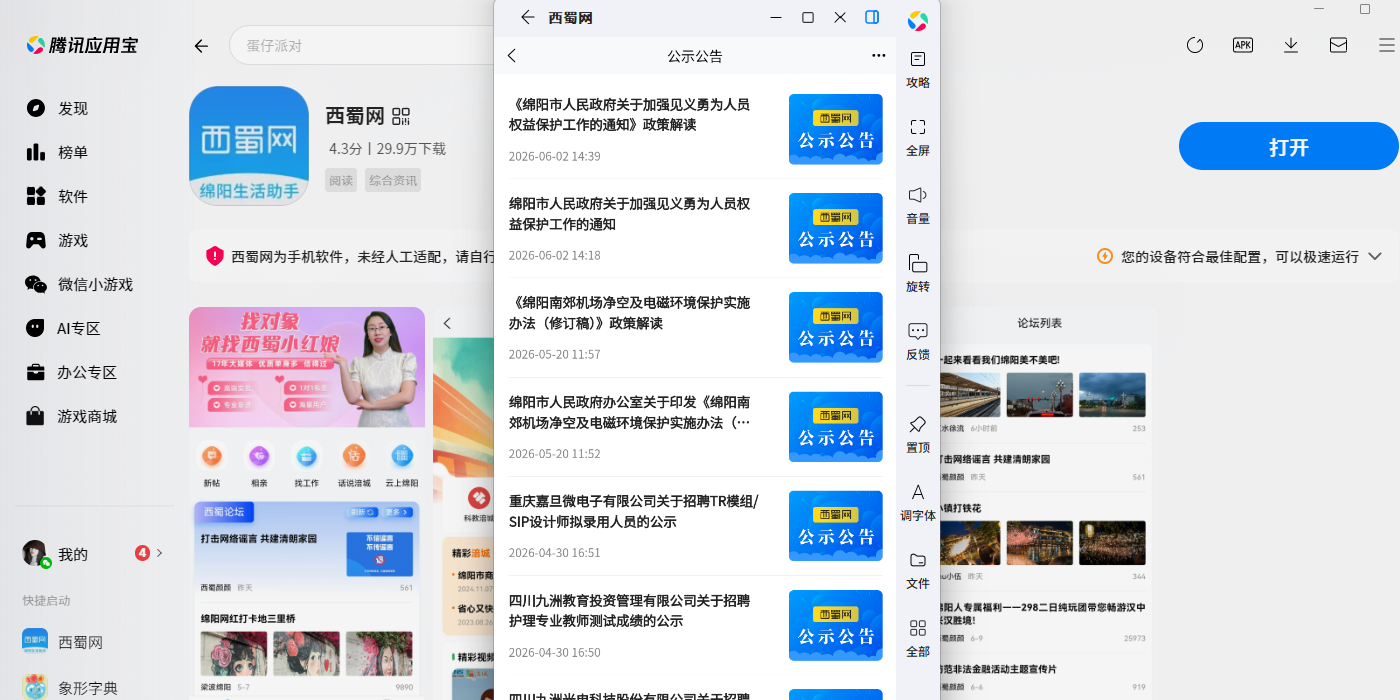This screenshot has width=1400, height=700.
Task: Open 论坛列表 screenshot preview
Action: pos(1046,505)
